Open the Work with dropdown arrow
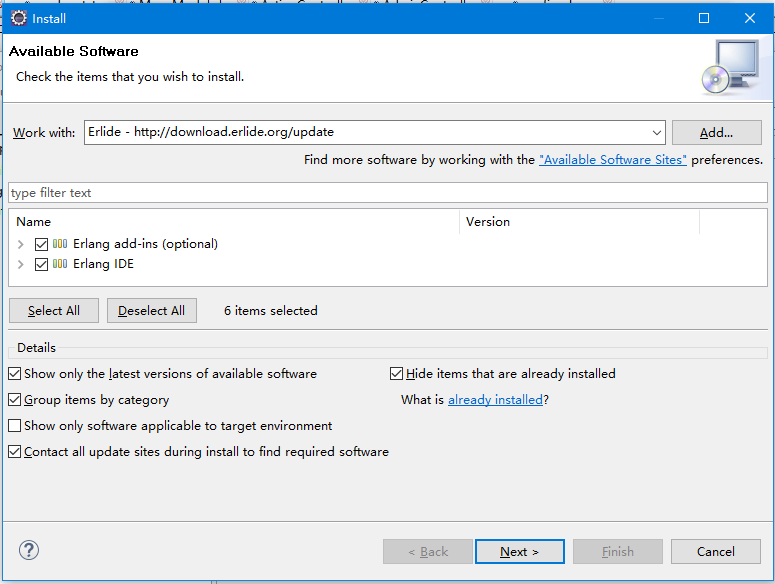This screenshot has height=584, width=775. 656,132
